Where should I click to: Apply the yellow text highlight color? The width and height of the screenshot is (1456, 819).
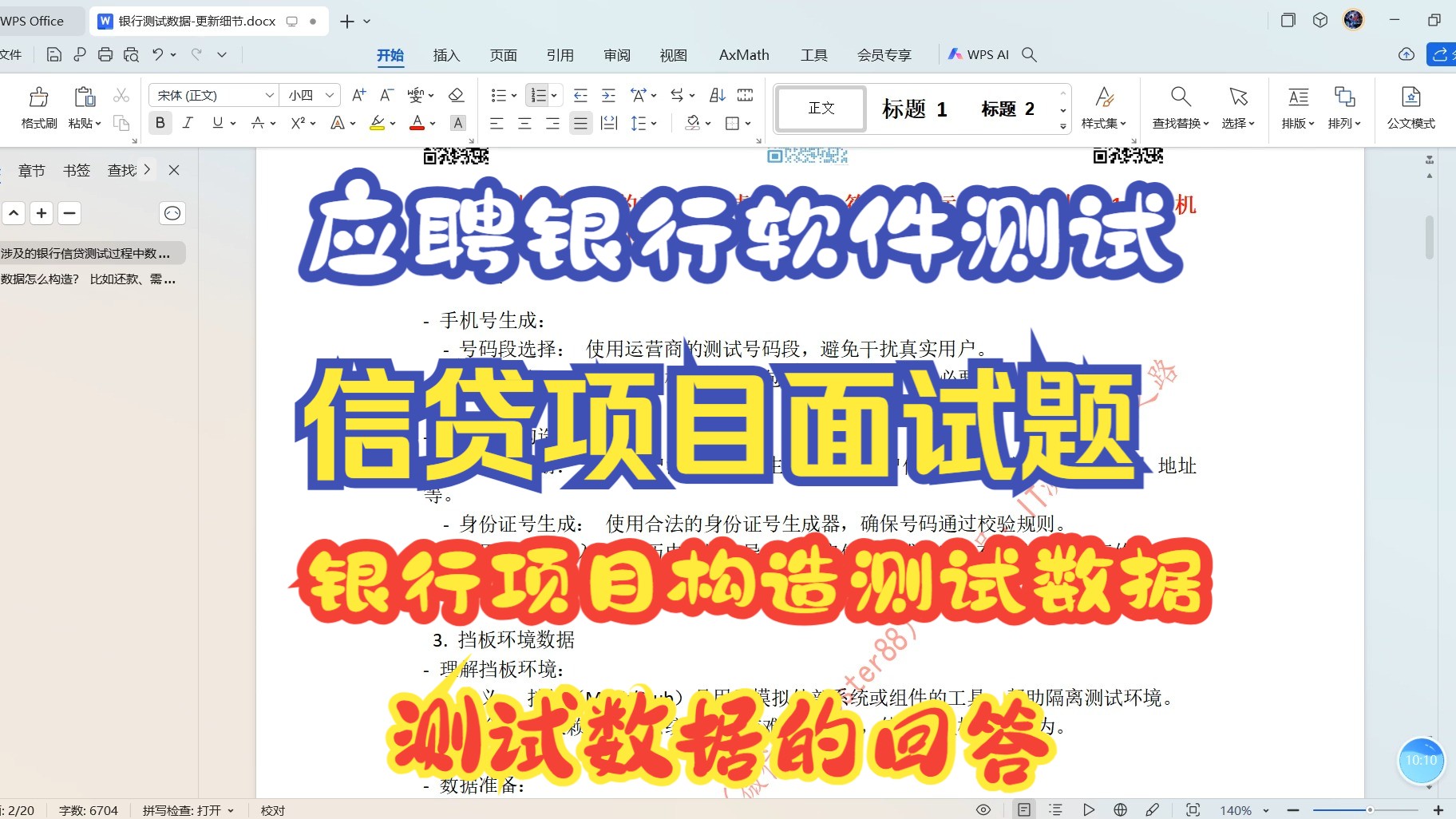pyautogui.click(x=378, y=123)
